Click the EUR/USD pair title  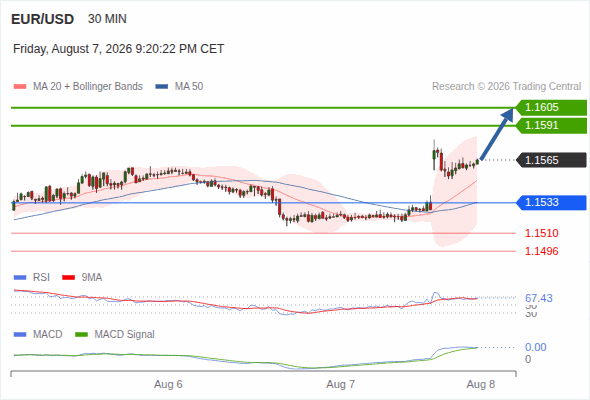tap(43, 19)
